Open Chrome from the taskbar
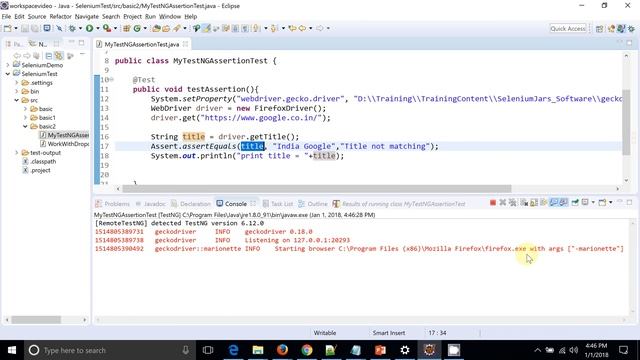640x360 pixels. 307,350
